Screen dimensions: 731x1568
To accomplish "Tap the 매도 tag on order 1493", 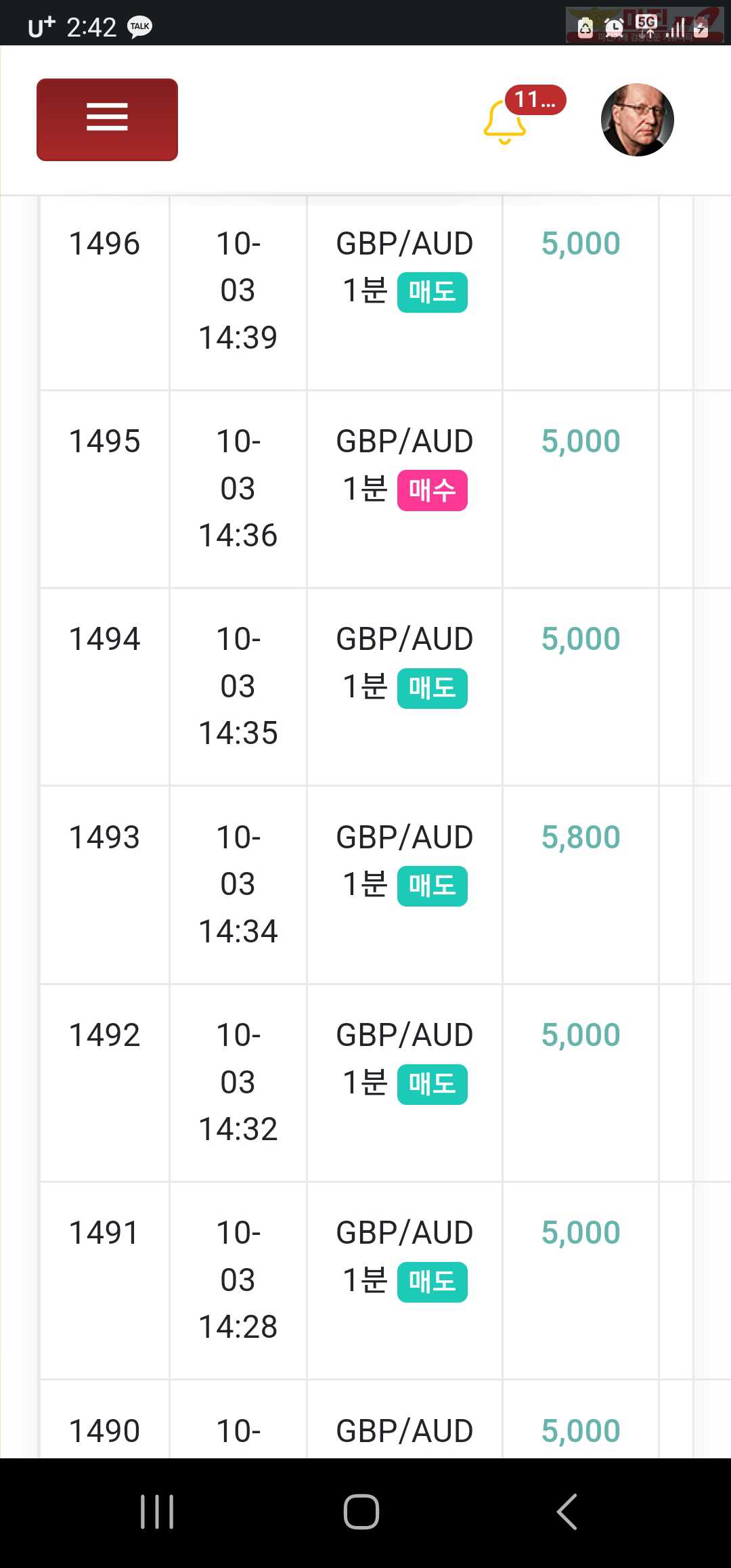I will pyautogui.click(x=433, y=886).
